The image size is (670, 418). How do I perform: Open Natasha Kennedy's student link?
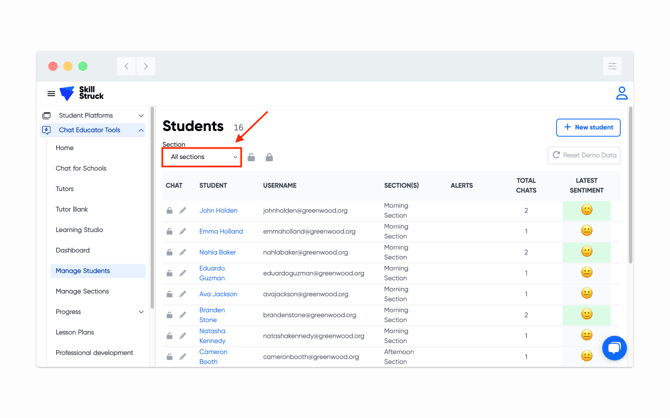(212, 336)
